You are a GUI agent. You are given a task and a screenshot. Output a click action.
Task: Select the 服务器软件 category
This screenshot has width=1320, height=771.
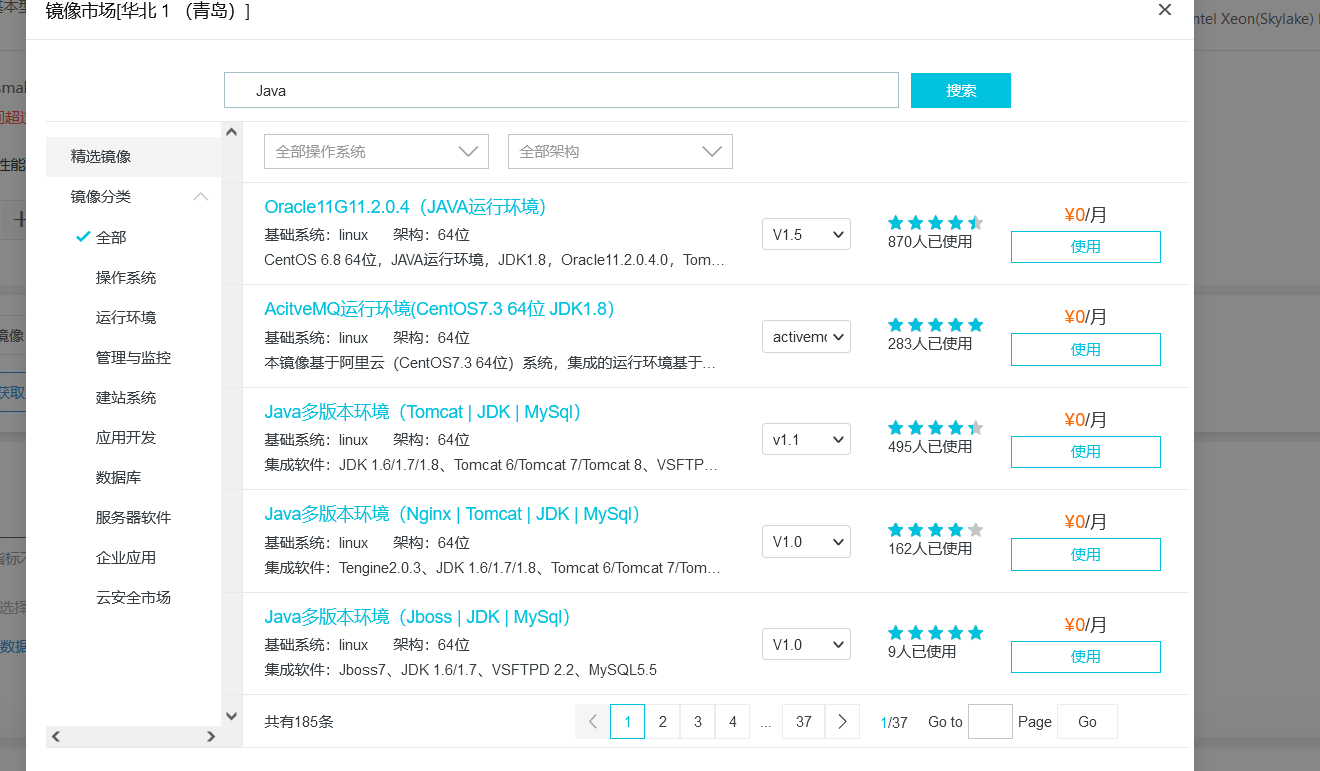coord(133,518)
